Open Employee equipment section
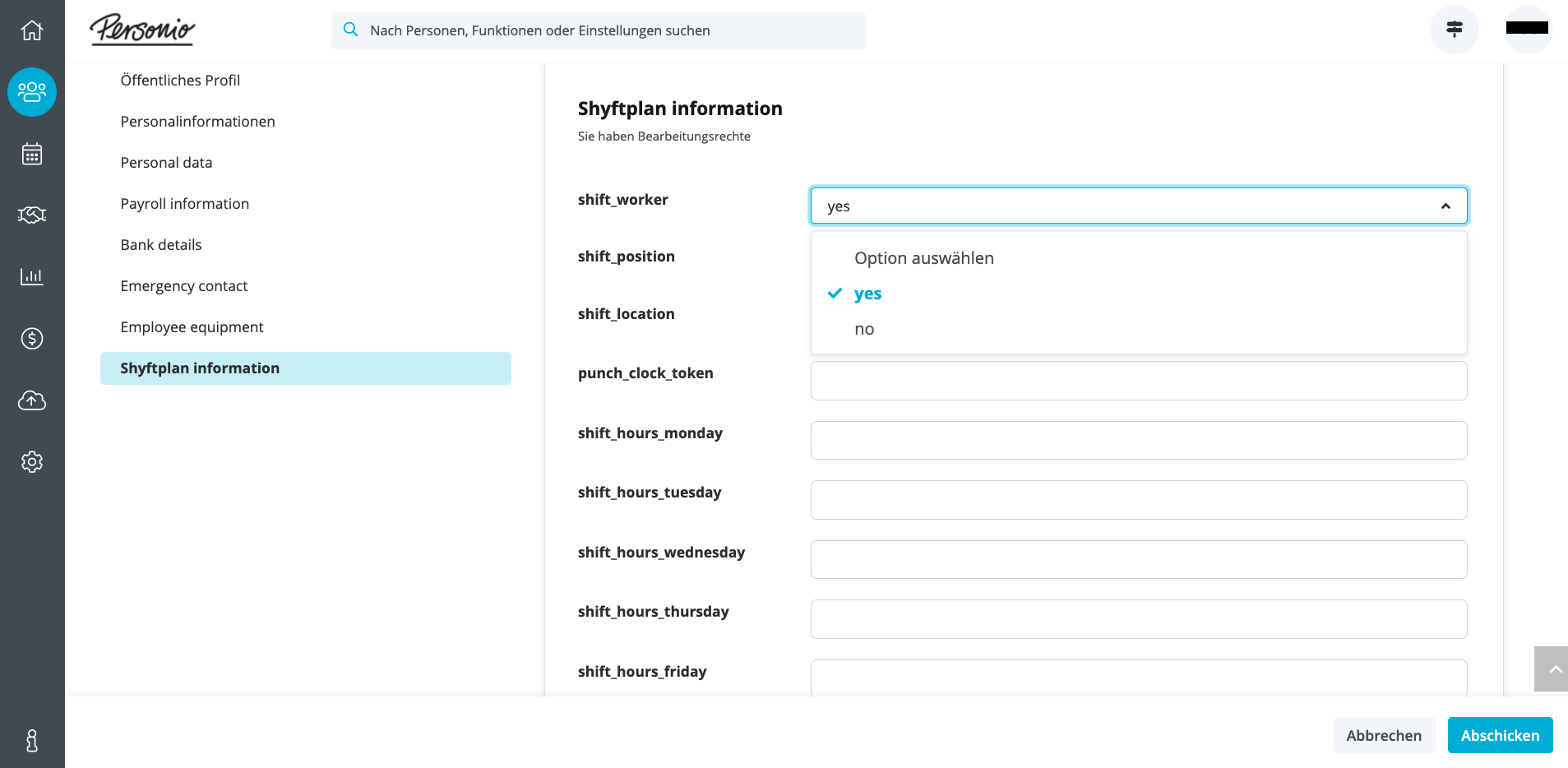This screenshot has width=1568, height=768. click(192, 327)
